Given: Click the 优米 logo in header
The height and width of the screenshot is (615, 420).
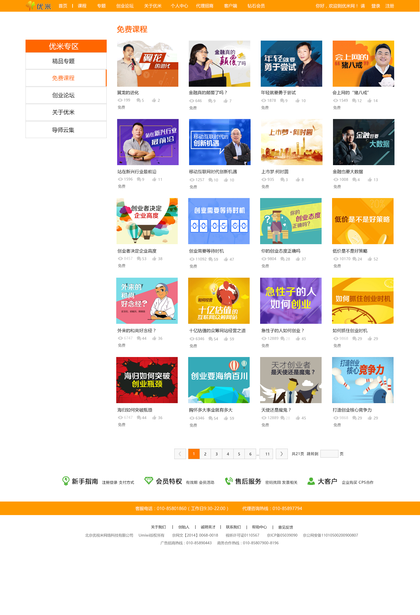Looking at the screenshot, I should pos(38,5).
